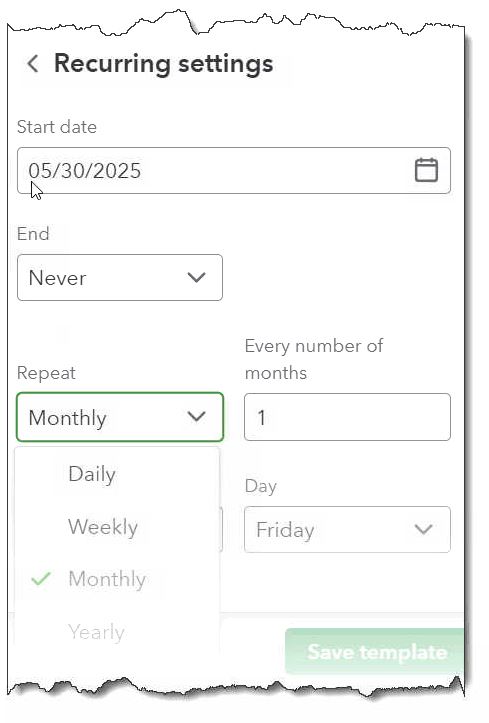Click the green checkmark beside Monthly

(x=41, y=579)
